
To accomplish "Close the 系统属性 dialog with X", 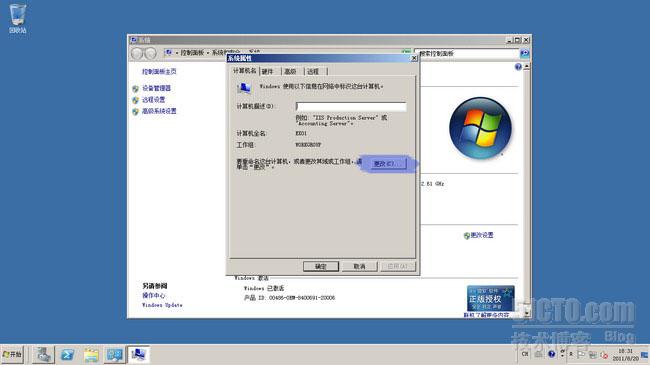I will pyautogui.click(x=414, y=58).
